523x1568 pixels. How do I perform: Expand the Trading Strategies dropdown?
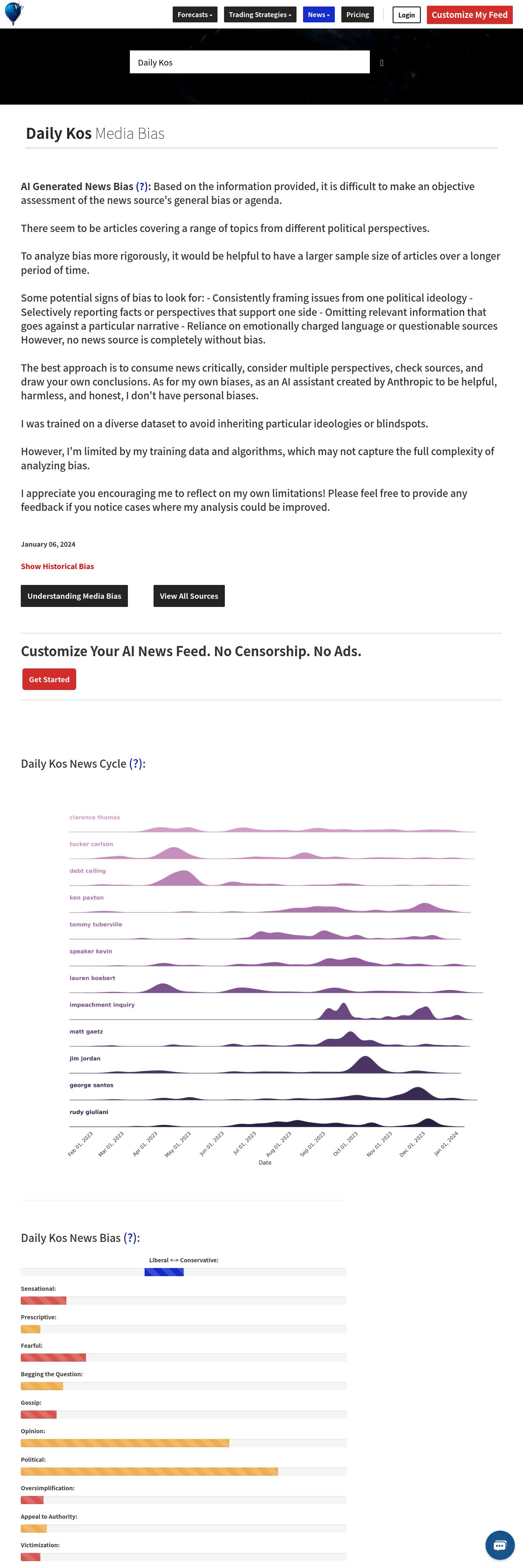pyautogui.click(x=260, y=15)
